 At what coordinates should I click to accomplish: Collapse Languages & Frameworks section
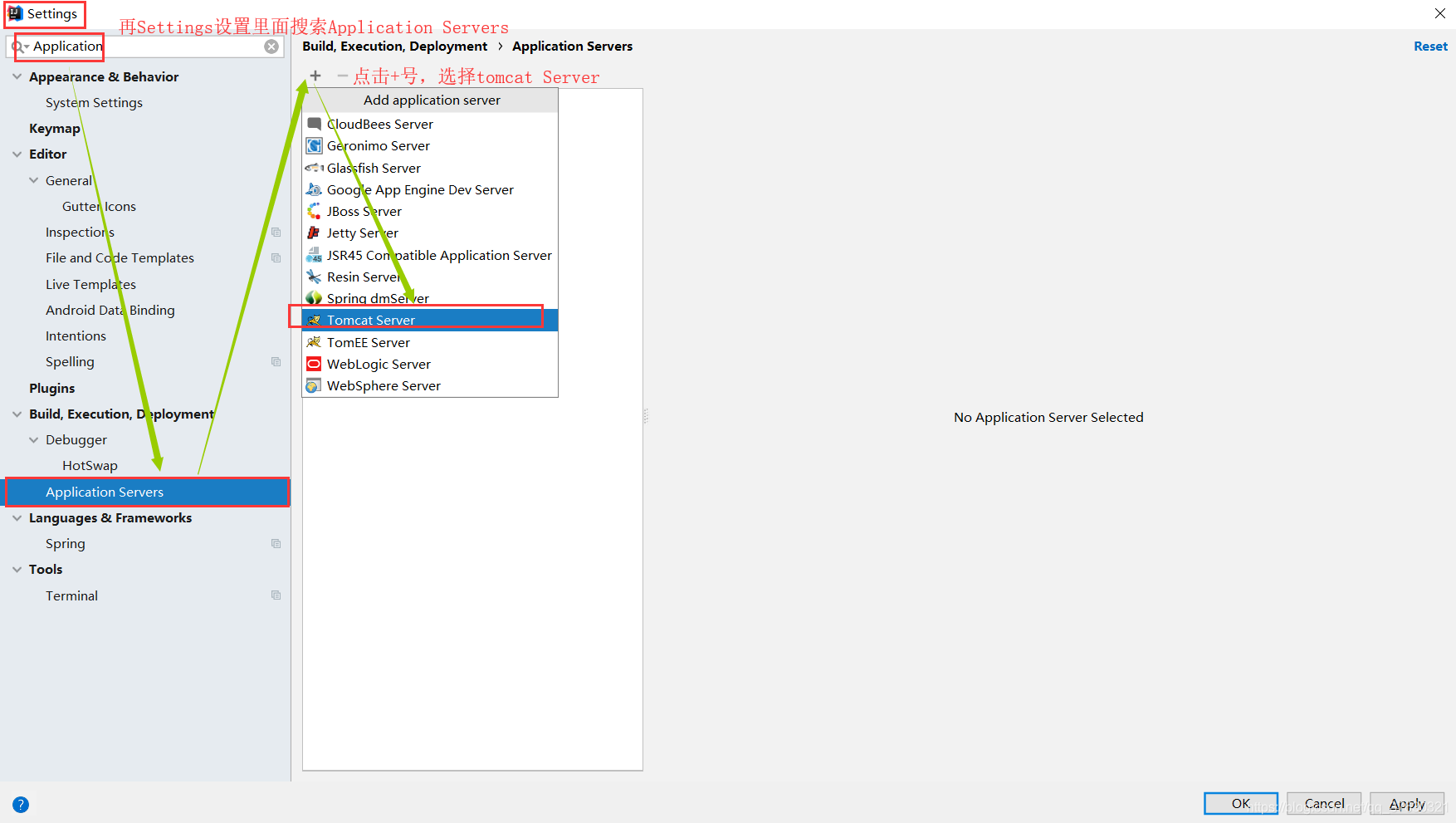(17, 517)
